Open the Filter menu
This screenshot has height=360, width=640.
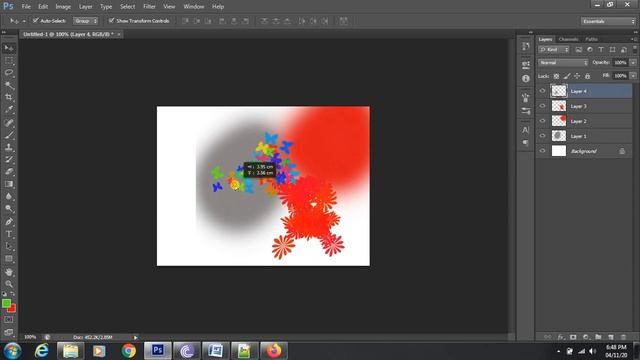(149, 7)
